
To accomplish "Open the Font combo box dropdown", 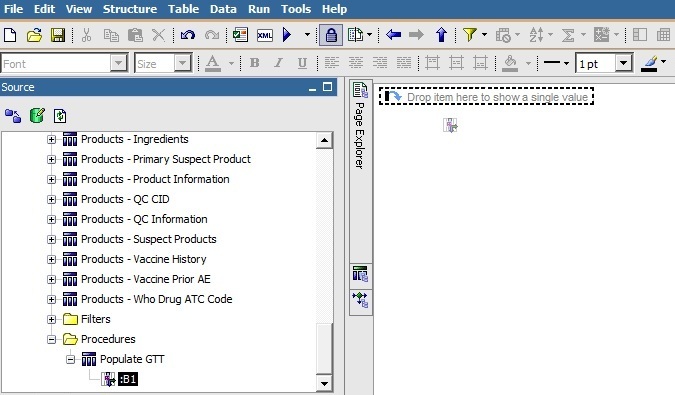I will point(118,64).
